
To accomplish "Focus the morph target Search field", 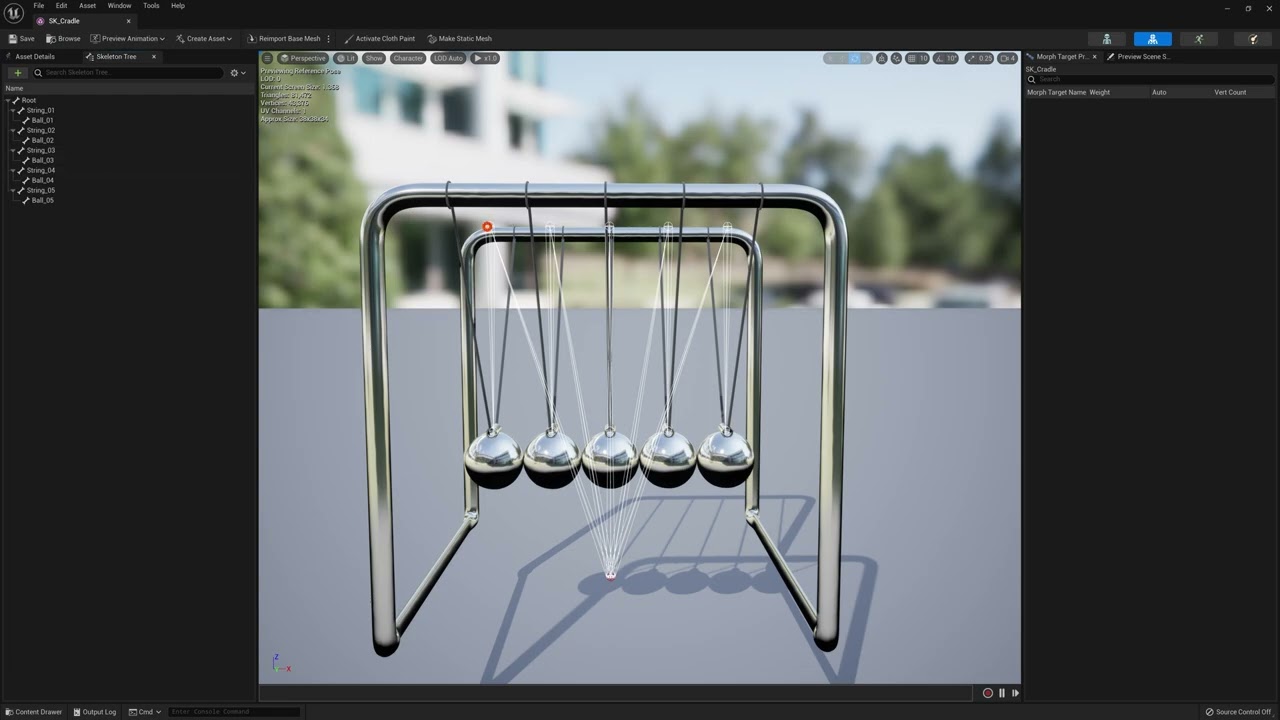I will pyautogui.click(x=1150, y=79).
